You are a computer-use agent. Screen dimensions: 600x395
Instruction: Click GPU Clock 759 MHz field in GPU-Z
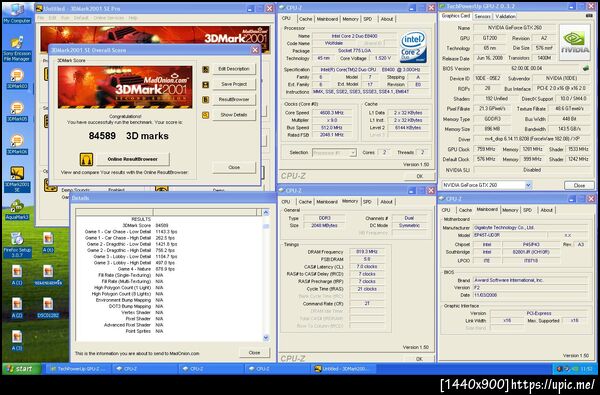[486, 149]
